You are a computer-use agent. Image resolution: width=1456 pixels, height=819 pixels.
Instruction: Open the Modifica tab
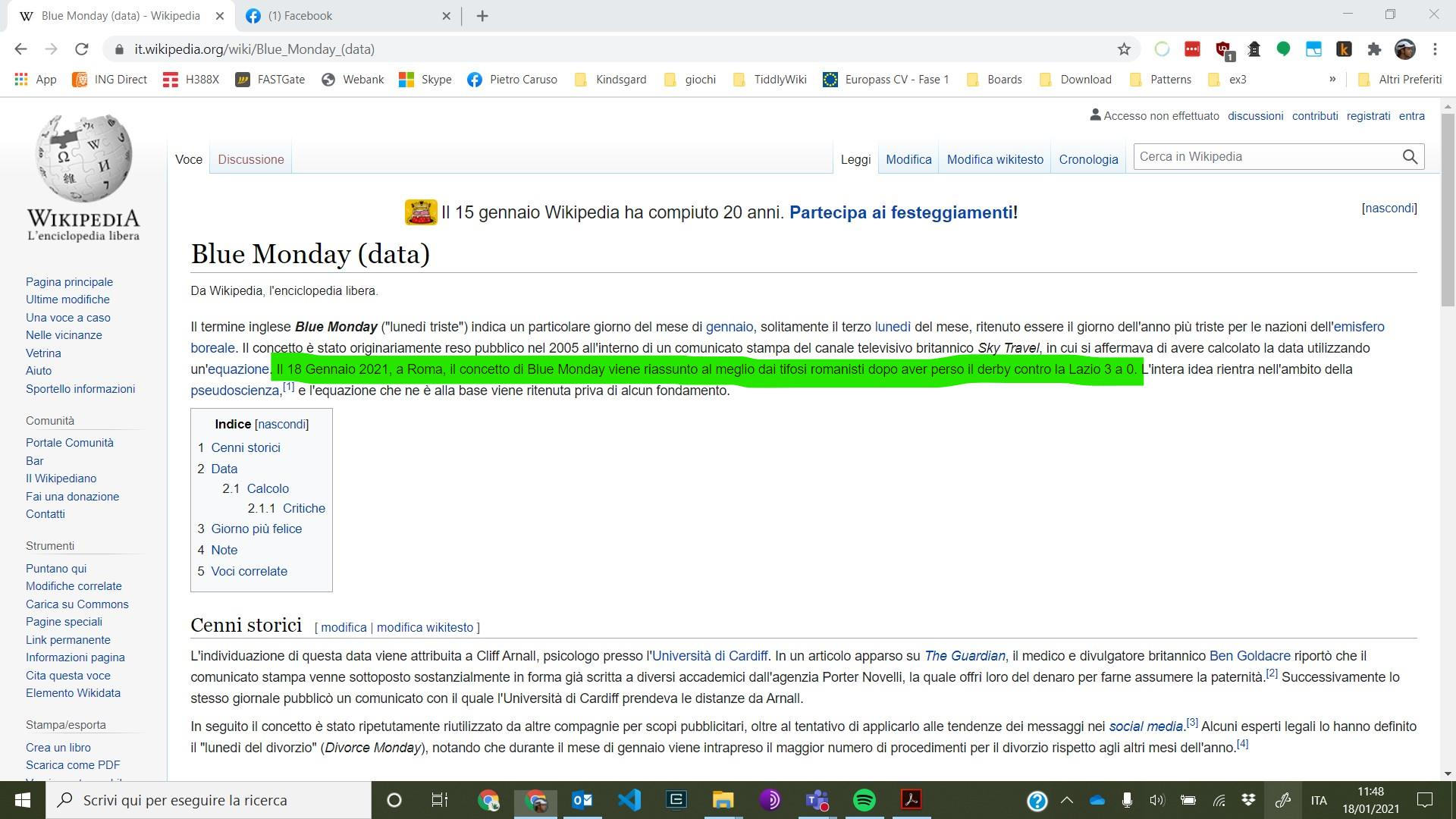coord(908,159)
